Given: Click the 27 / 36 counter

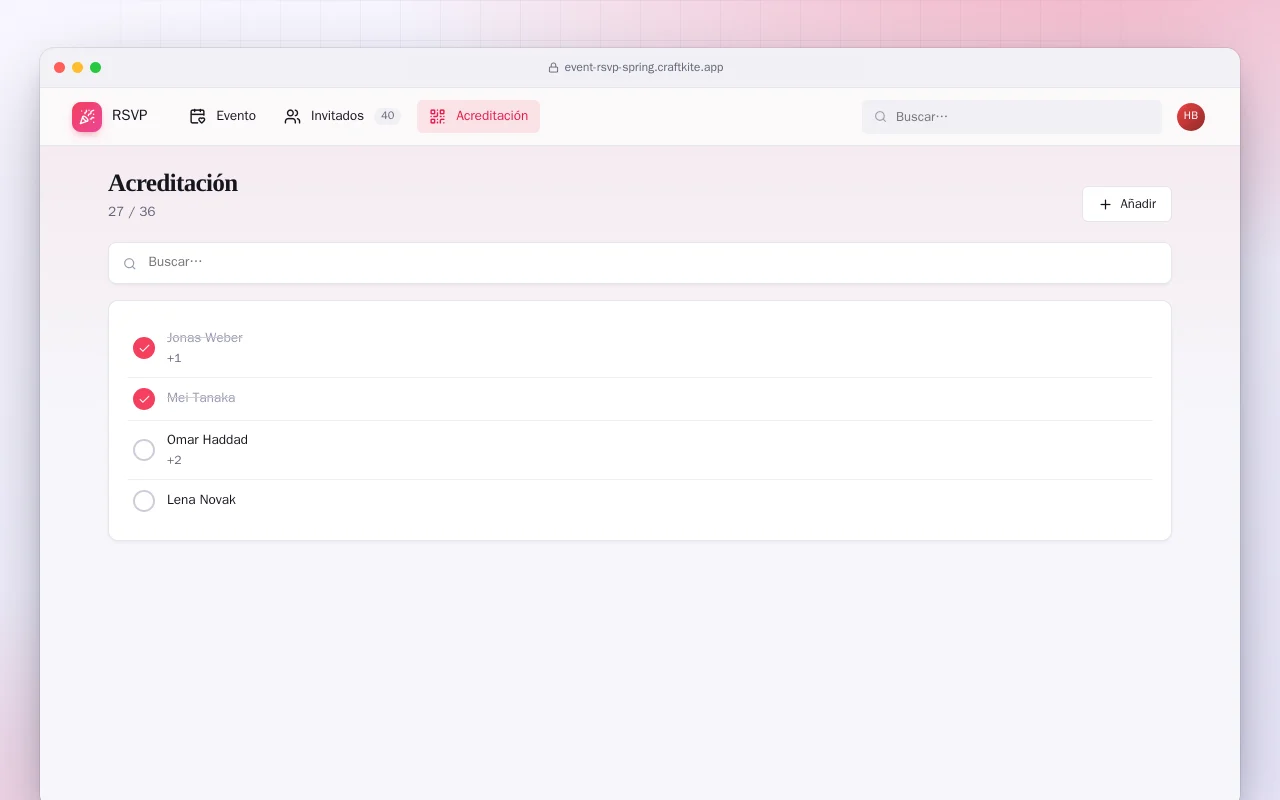Looking at the screenshot, I should (x=132, y=212).
